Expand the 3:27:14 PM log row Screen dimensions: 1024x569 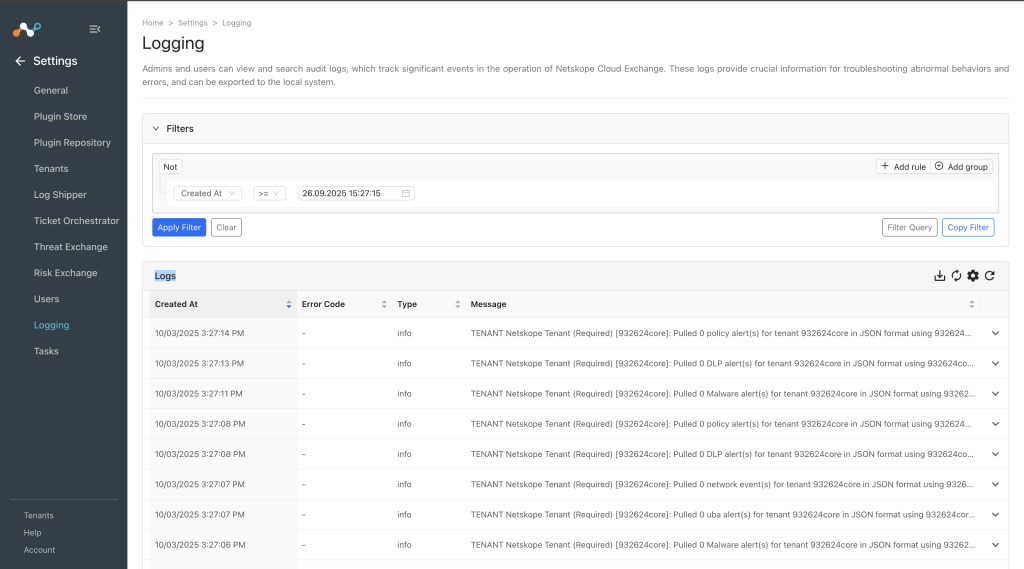point(995,333)
